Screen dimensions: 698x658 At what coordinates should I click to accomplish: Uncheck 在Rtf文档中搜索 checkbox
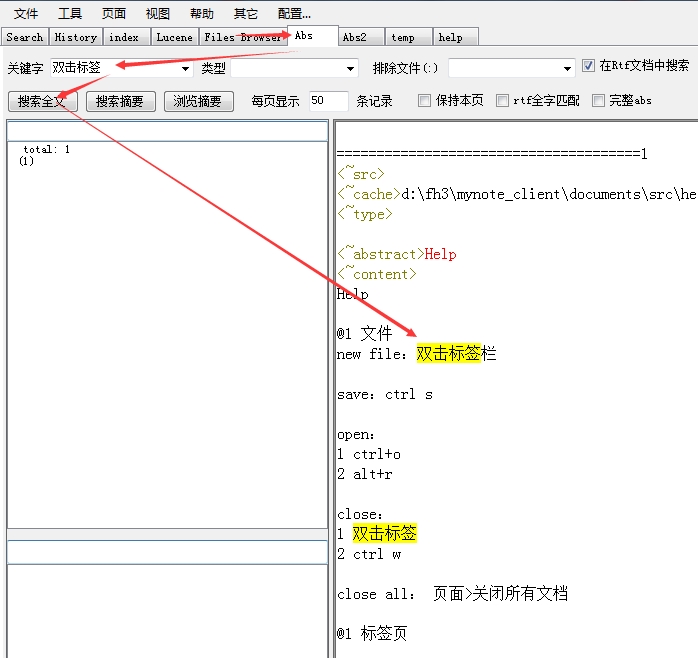point(589,66)
